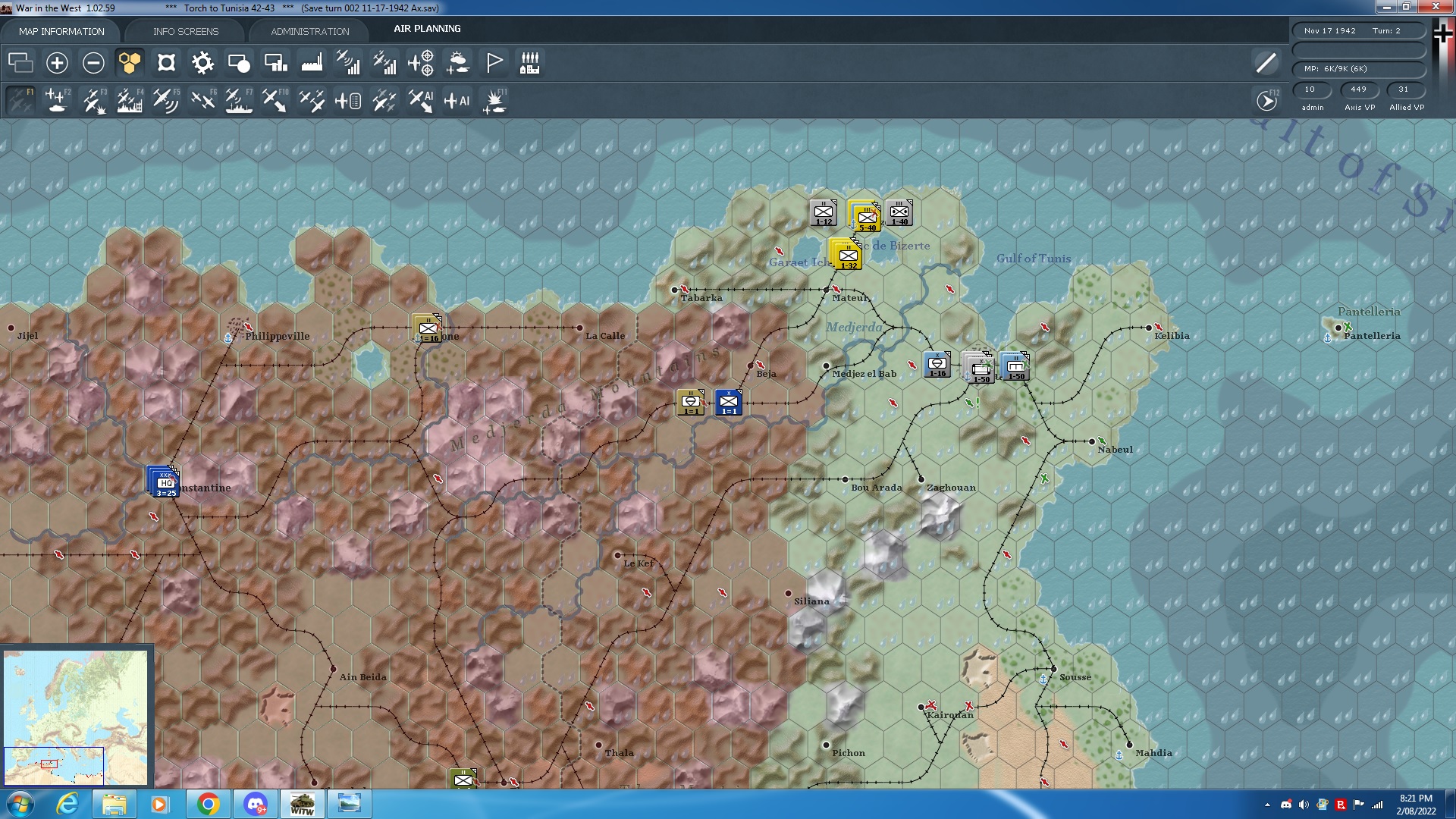The image size is (1456, 819).
Task: Select the F7 plane-over-ship mode
Action: point(239,100)
